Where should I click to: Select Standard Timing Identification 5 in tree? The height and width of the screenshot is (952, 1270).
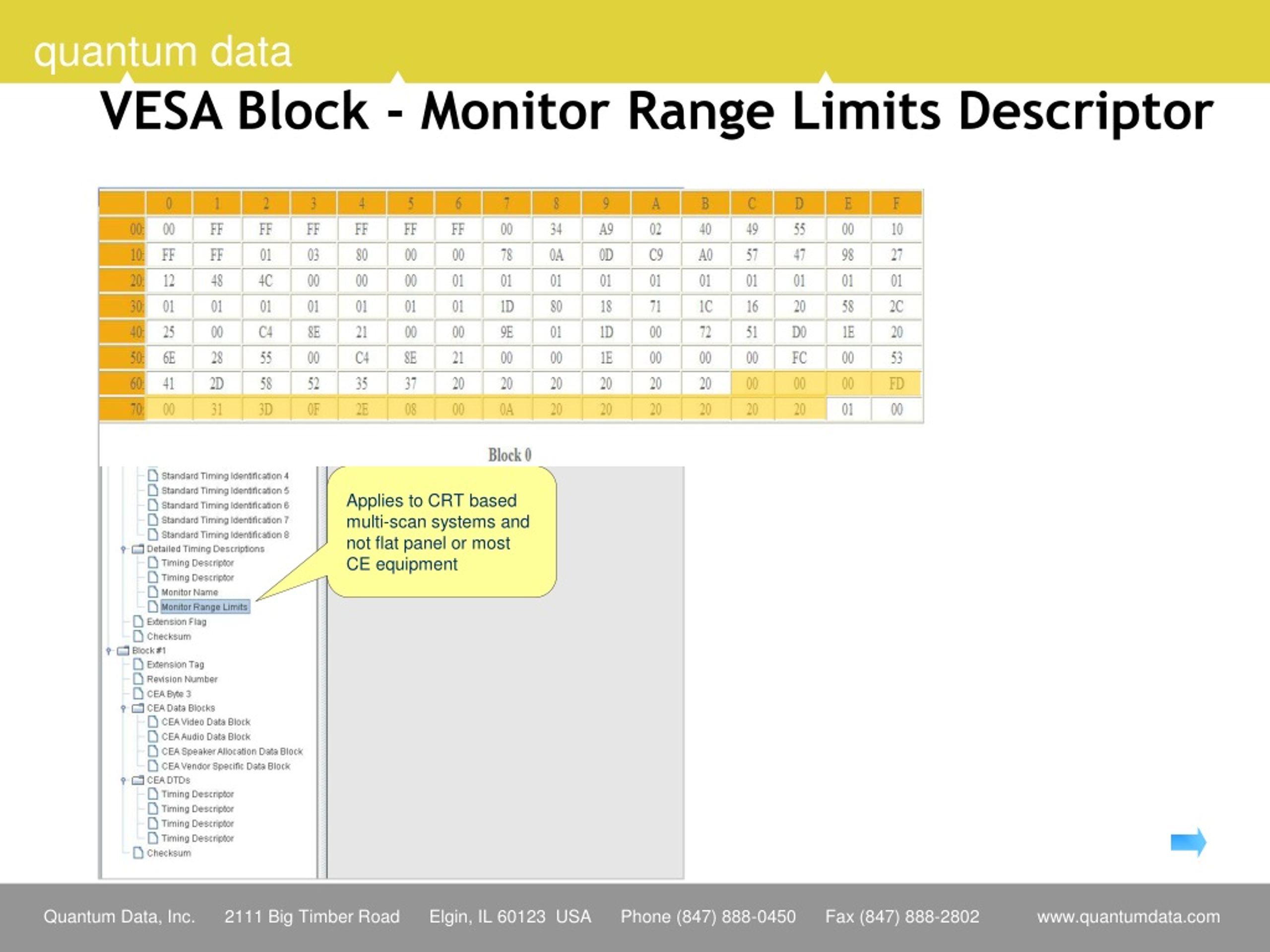[225, 491]
